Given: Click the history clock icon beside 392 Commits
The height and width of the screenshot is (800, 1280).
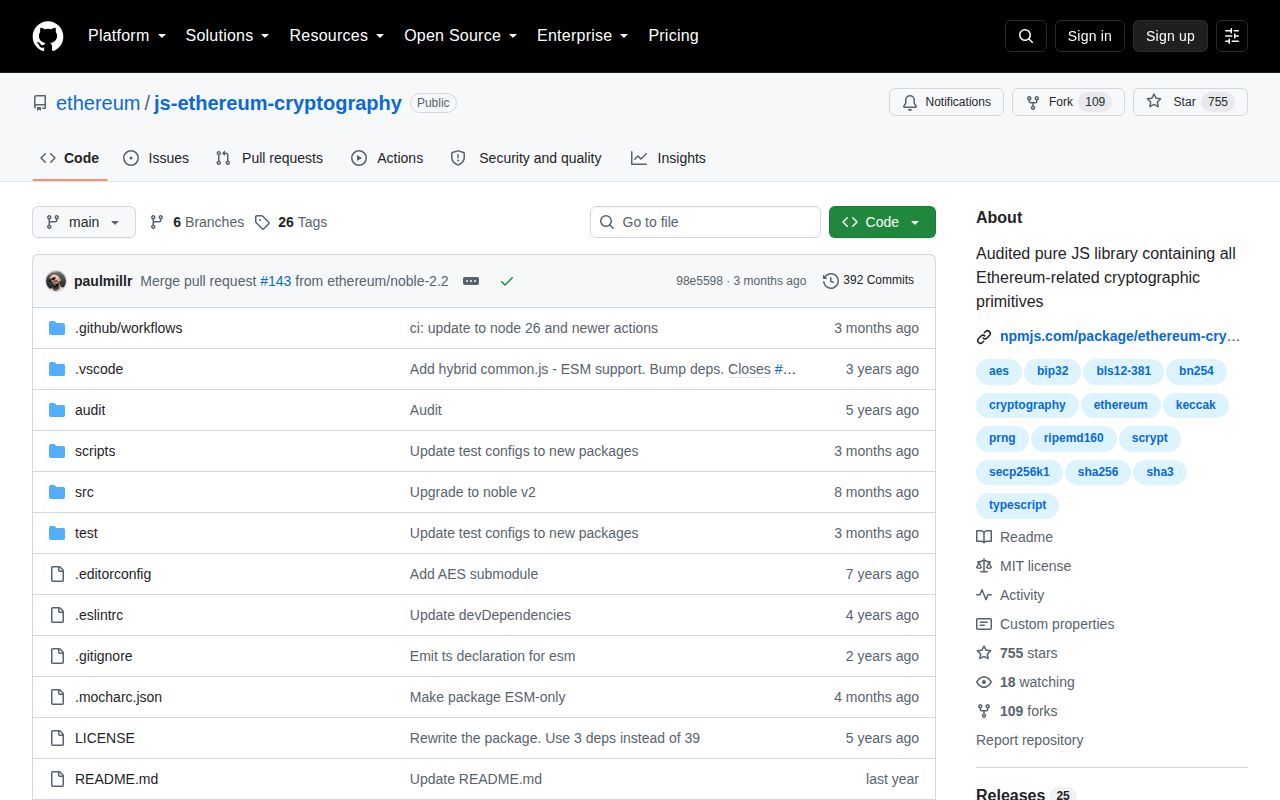Looking at the screenshot, I should [x=831, y=281].
